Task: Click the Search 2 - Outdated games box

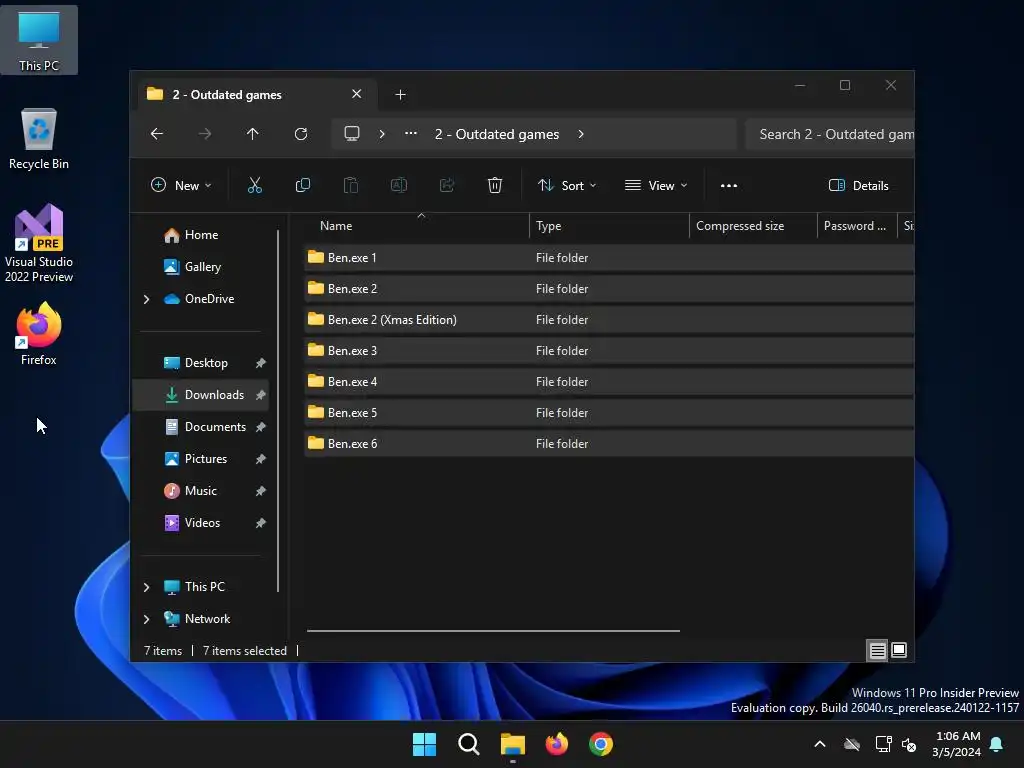Action: 829,134
